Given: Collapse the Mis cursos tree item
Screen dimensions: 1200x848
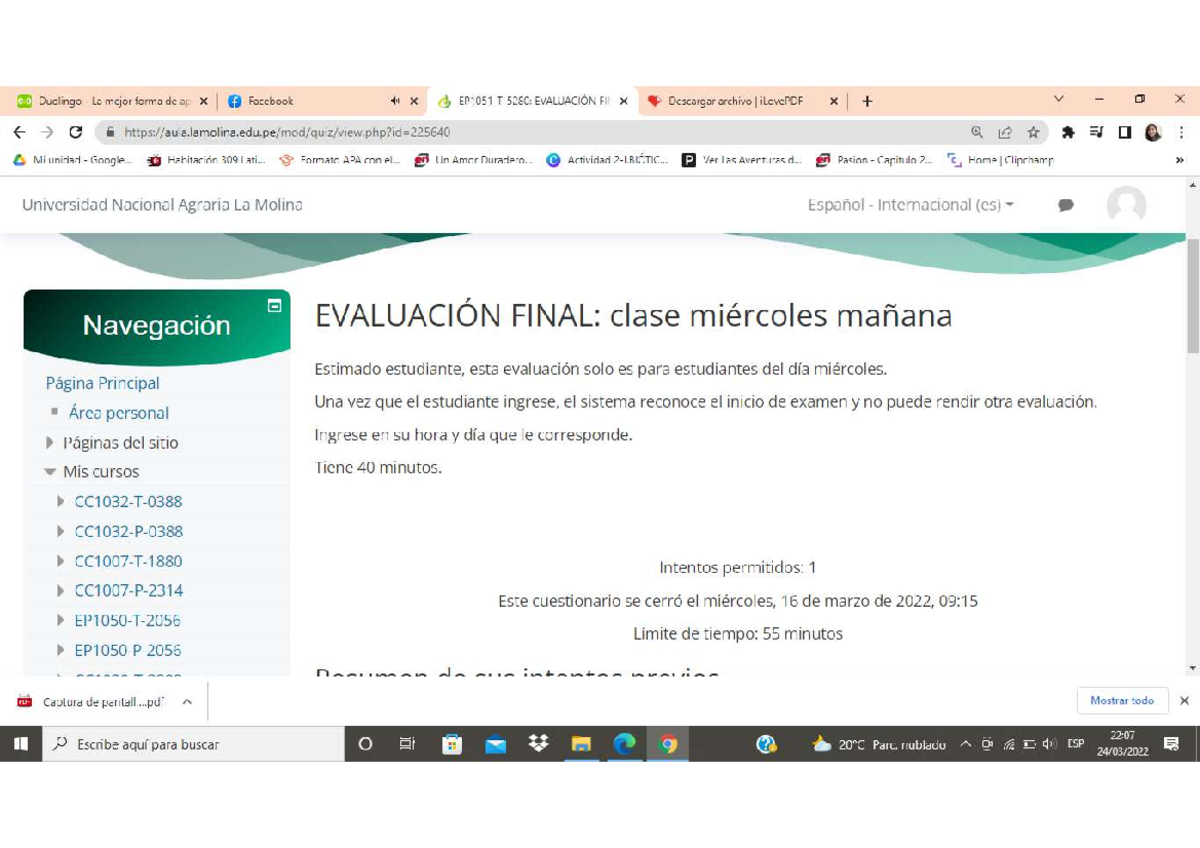Looking at the screenshot, I should [49, 471].
